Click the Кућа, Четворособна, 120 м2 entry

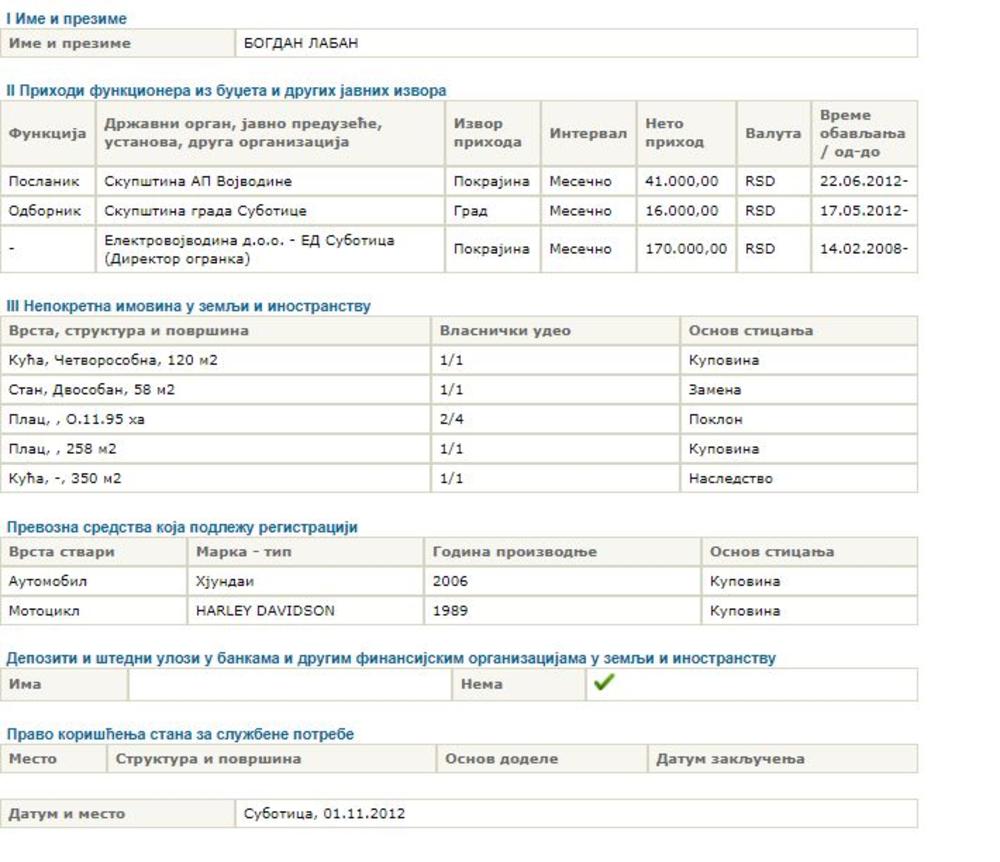point(112,360)
